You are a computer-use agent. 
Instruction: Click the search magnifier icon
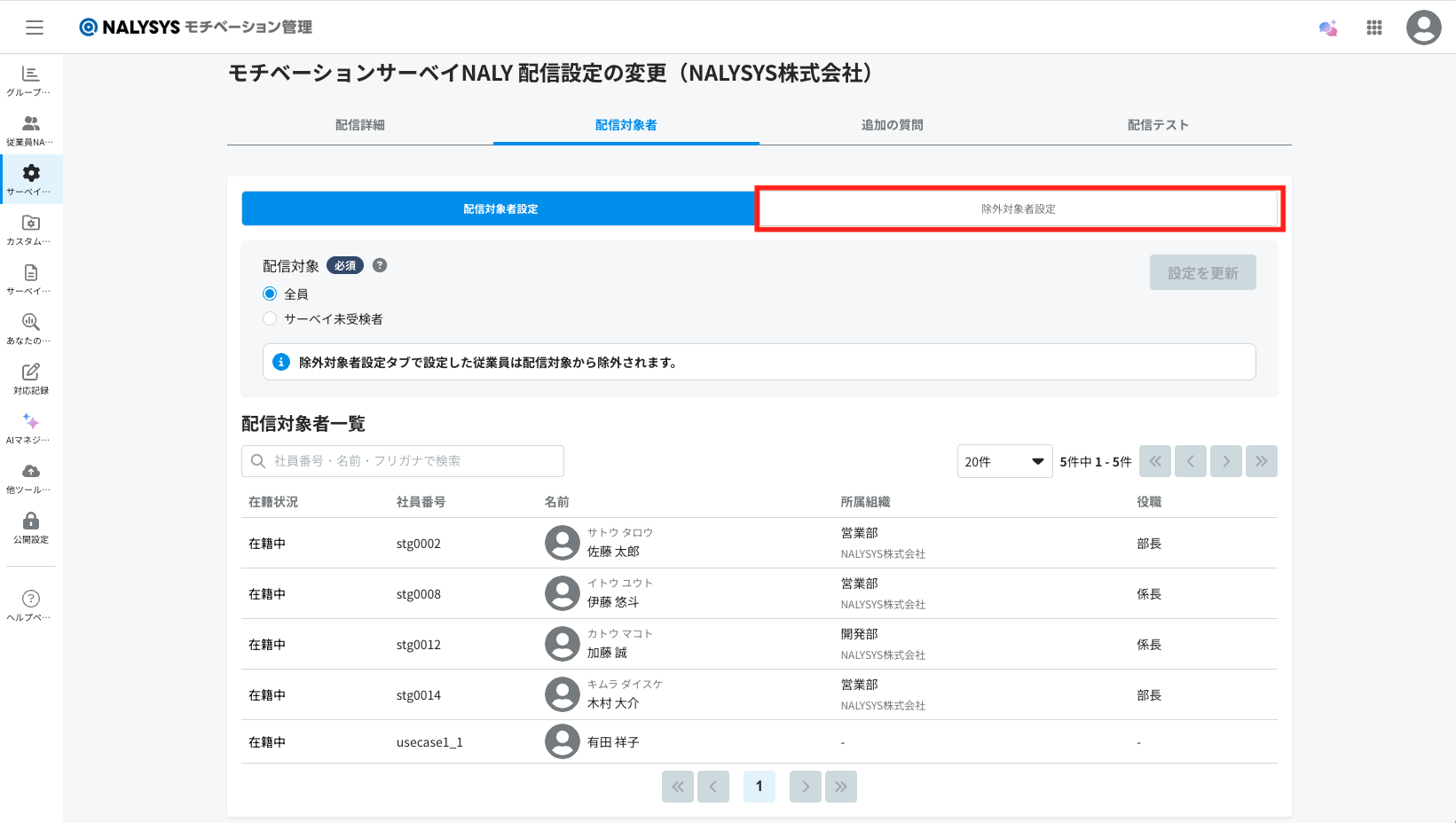[x=258, y=461]
